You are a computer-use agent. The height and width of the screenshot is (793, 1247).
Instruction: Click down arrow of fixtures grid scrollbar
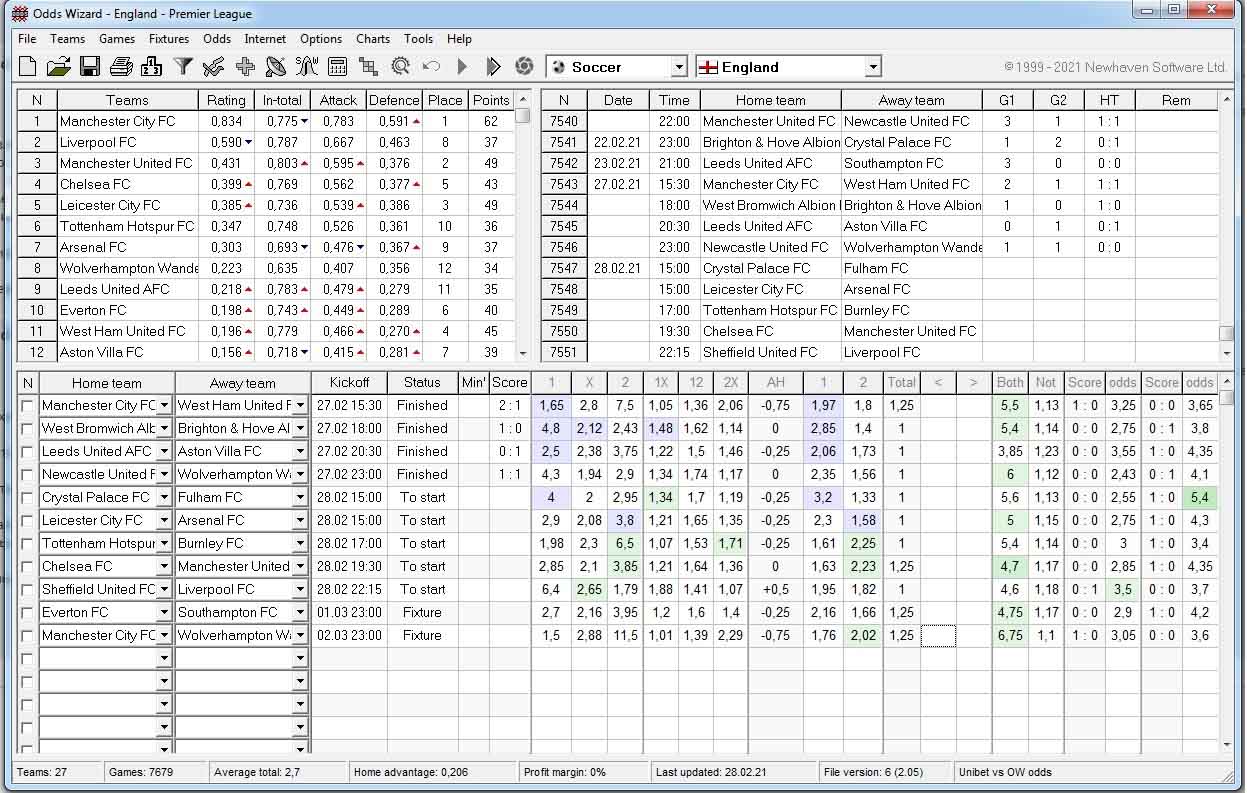tap(1227, 745)
